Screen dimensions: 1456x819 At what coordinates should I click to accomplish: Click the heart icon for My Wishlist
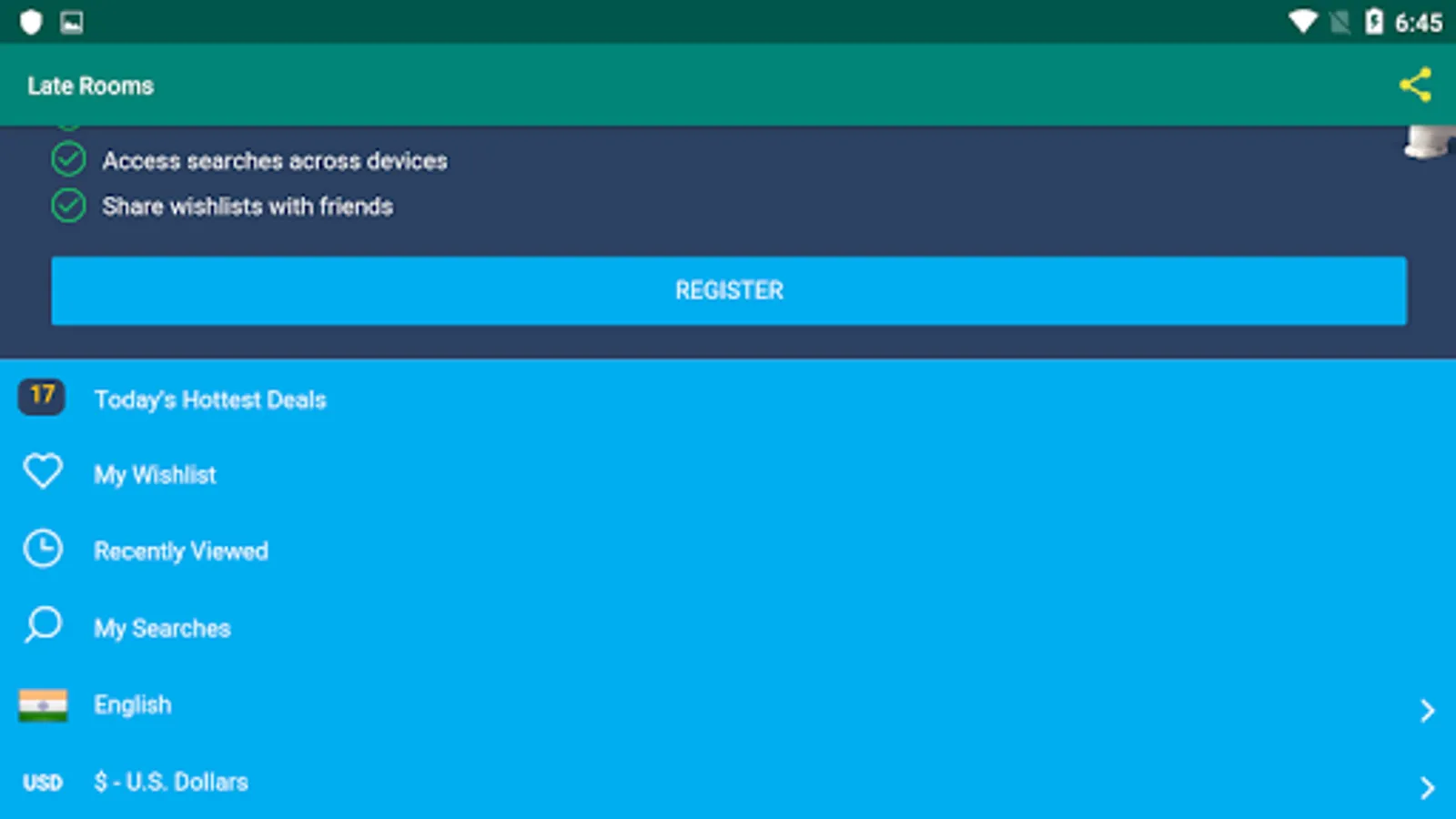[43, 471]
